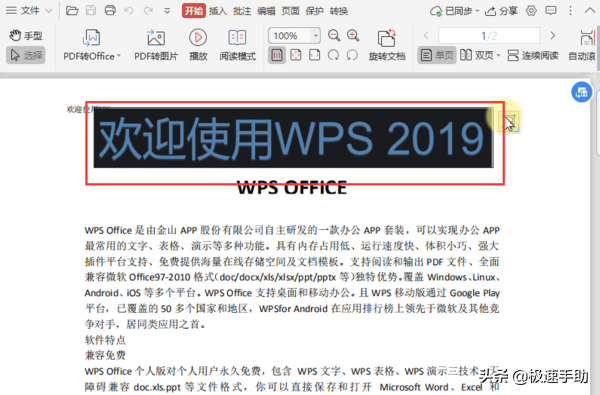600x395 pixels.
Task: Click the feedback chat bubble icon
Action: (551, 11)
